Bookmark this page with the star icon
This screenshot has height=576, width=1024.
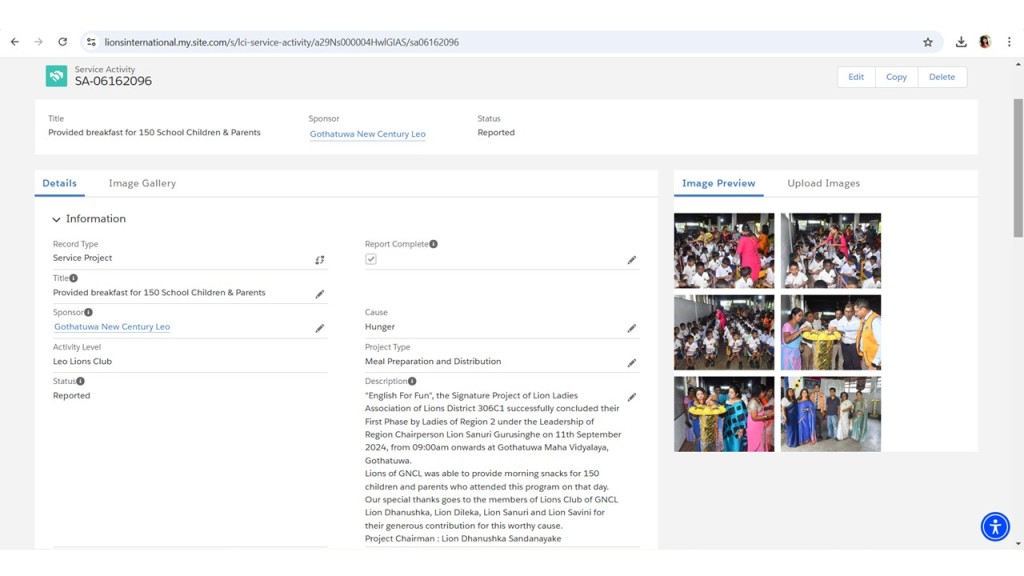pyautogui.click(x=928, y=42)
